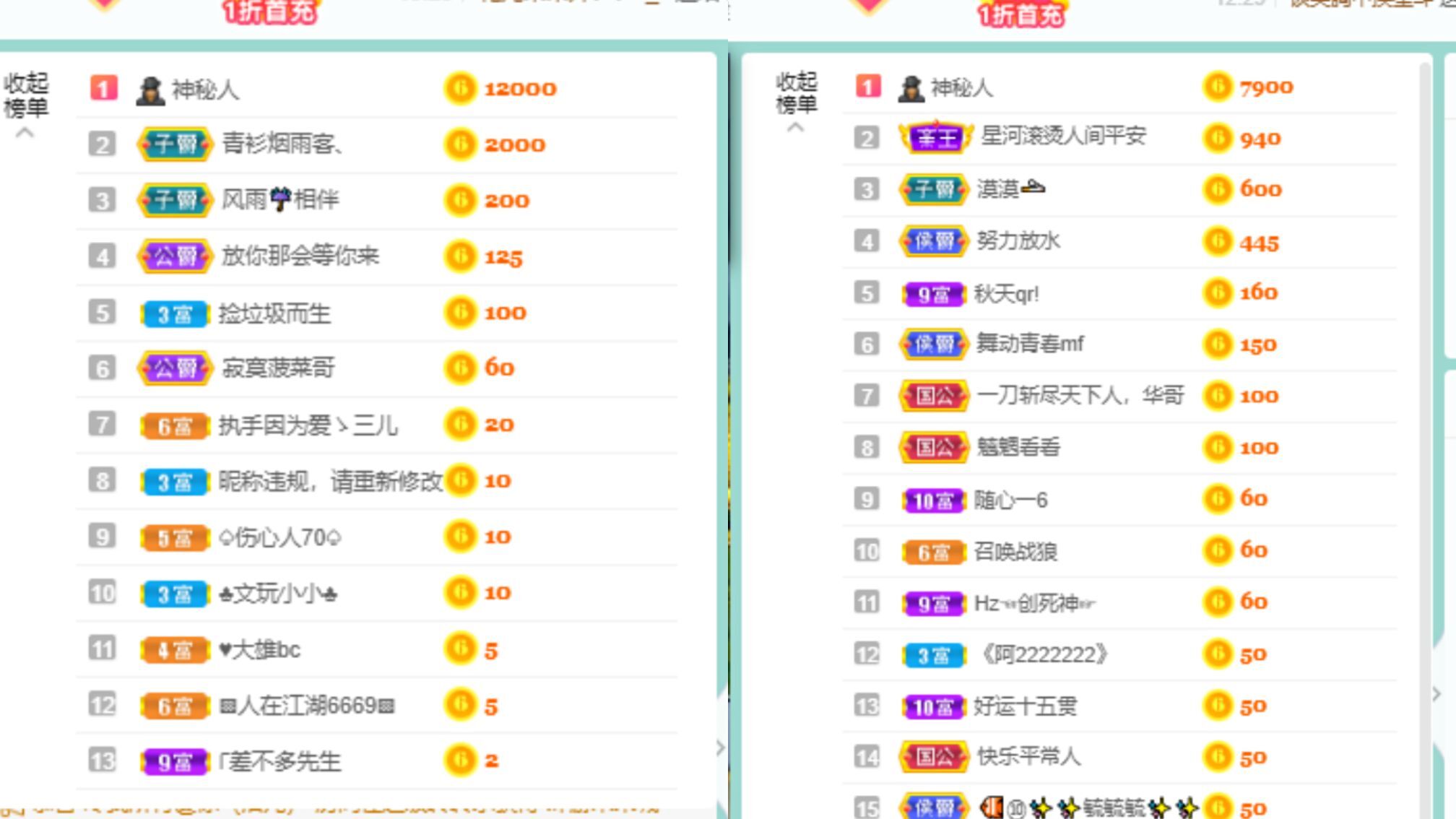
Task: Click the 国公 badge next to 快乐平常人
Action: pyautogui.click(x=934, y=757)
